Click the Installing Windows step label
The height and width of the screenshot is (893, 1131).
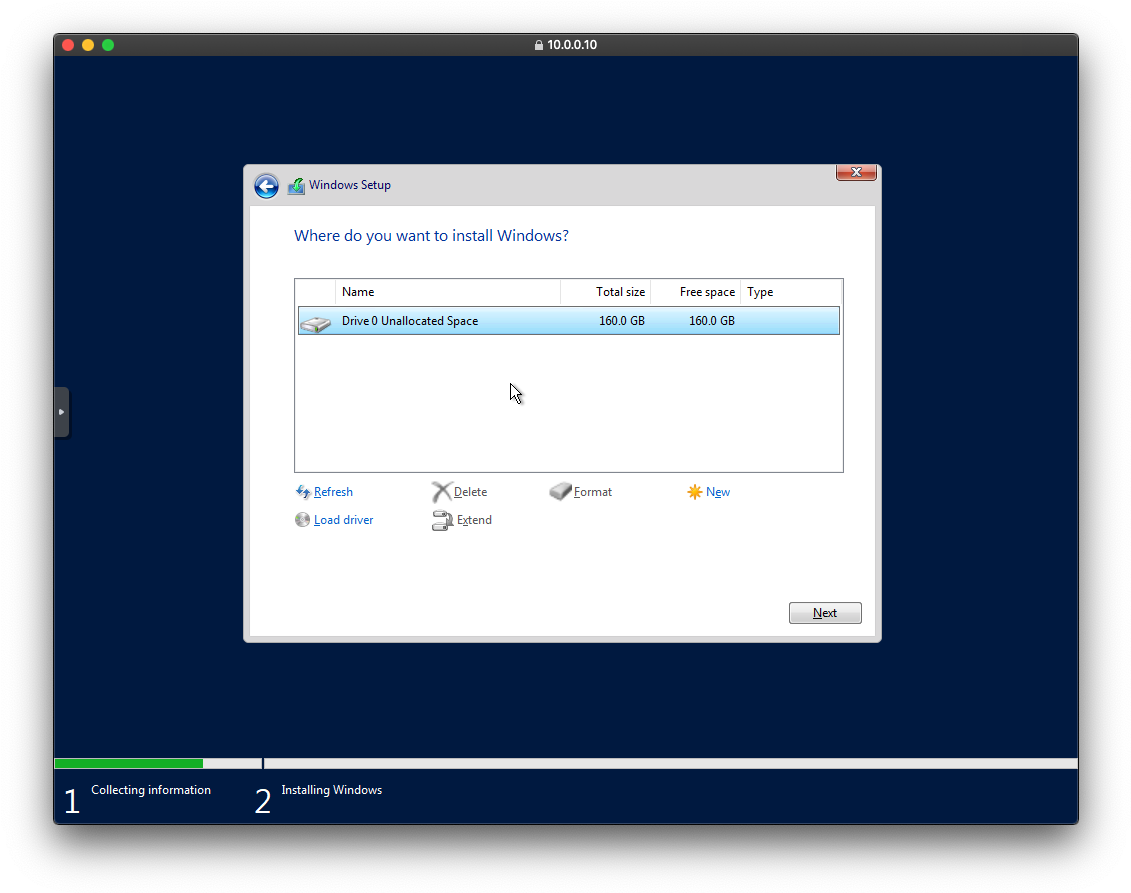click(332, 790)
